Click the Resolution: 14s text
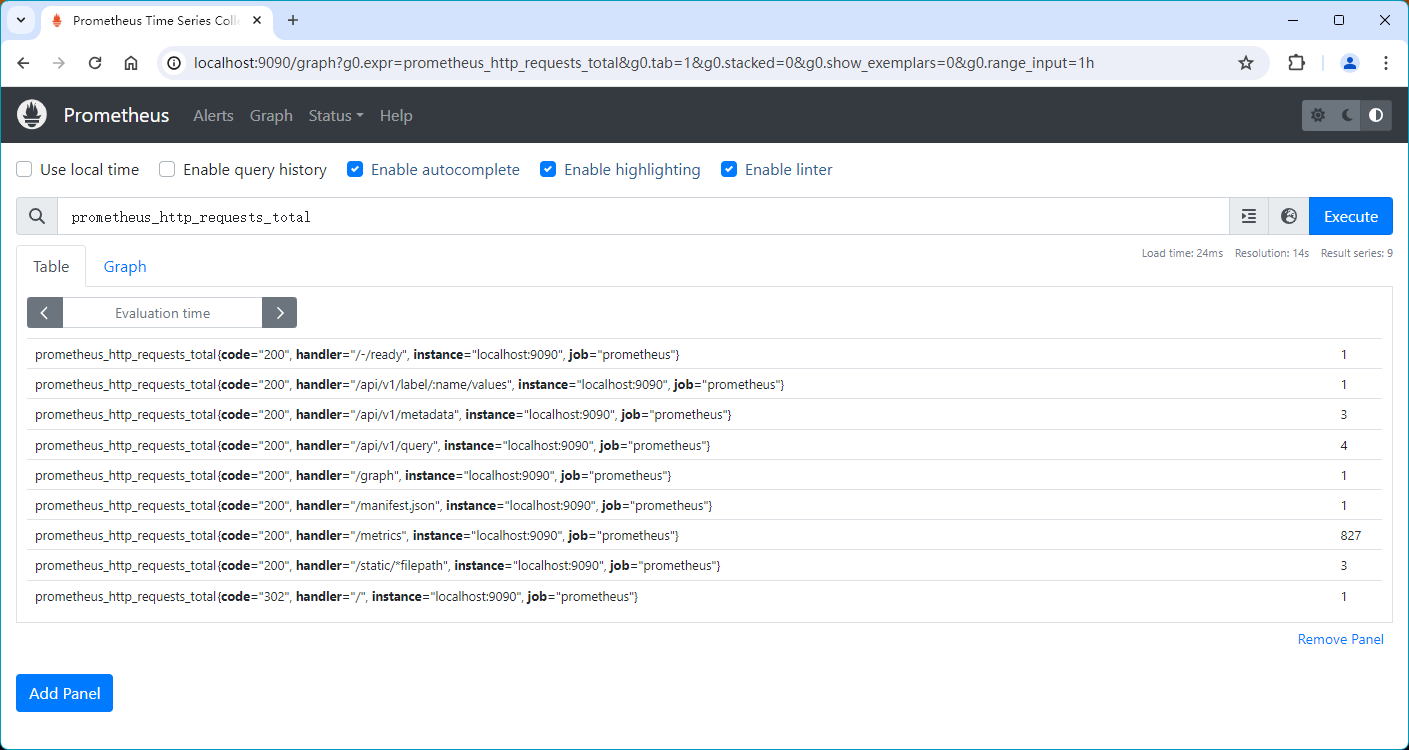This screenshot has height=750, width=1409. click(x=1272, y=253)
